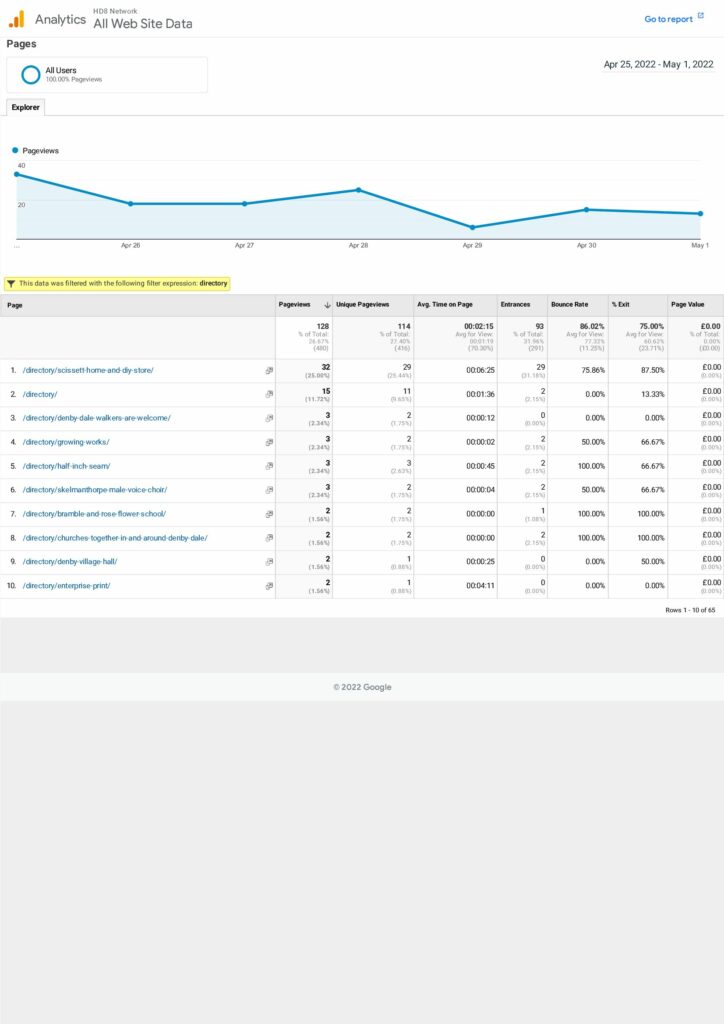724x1024 pixels.
Task: Sort table by Bounce Rate header
Action: tap(569, 305)
